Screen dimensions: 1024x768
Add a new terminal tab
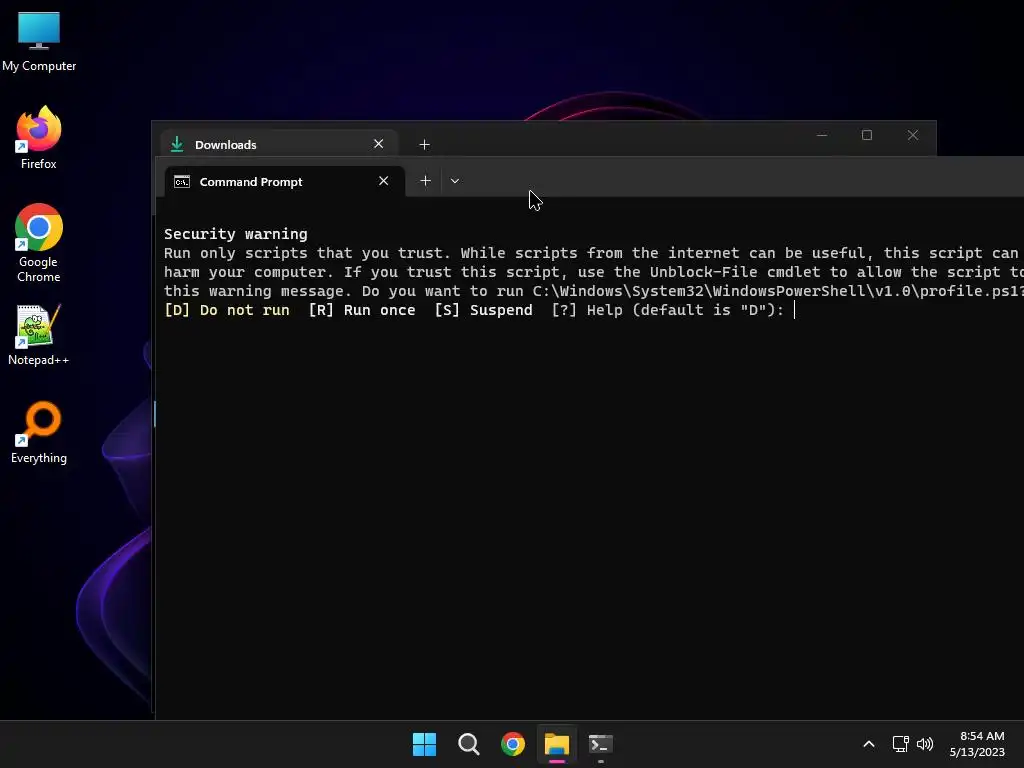[425, 181]
